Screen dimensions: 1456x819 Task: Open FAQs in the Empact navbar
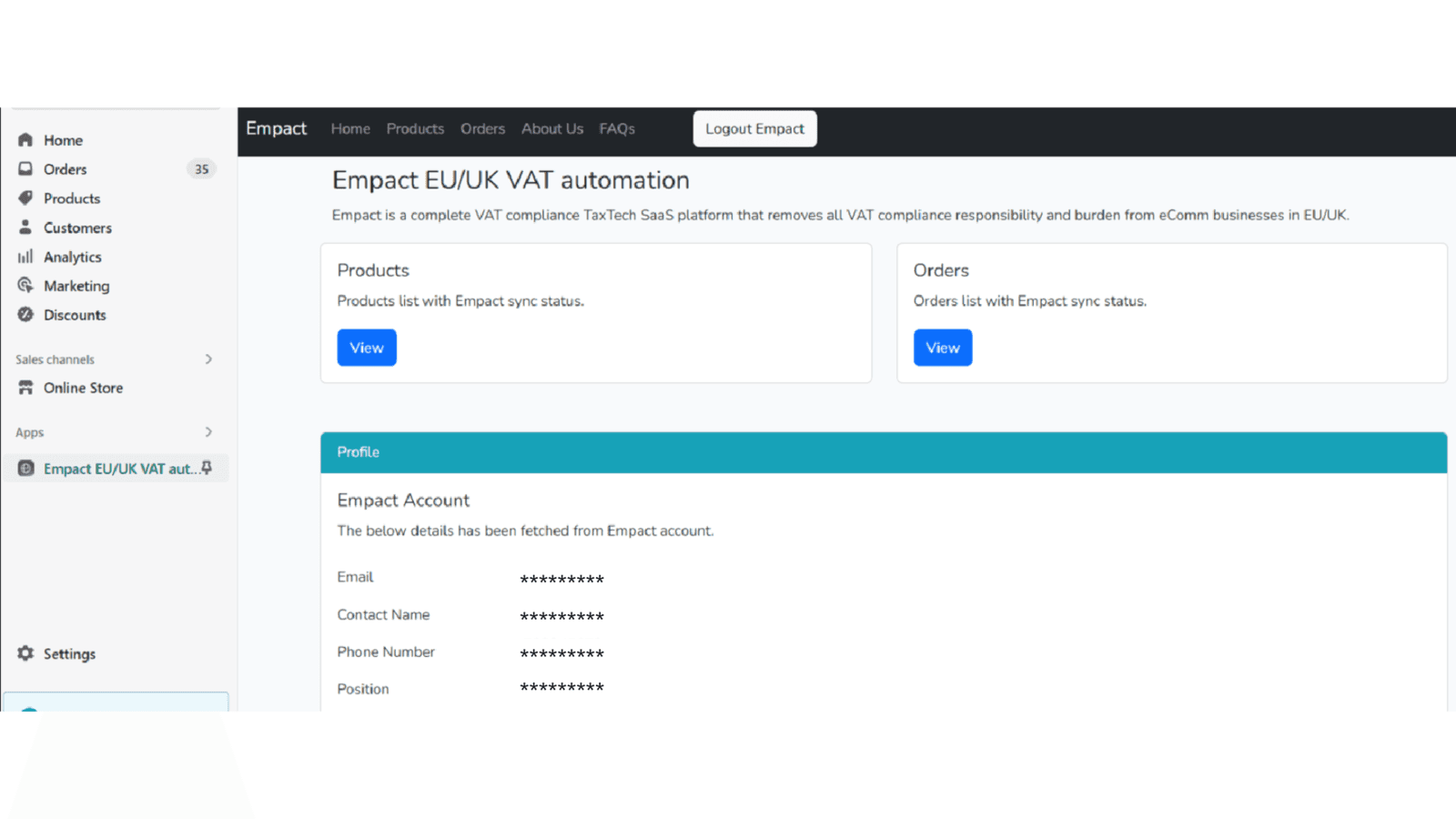point(617,129)
